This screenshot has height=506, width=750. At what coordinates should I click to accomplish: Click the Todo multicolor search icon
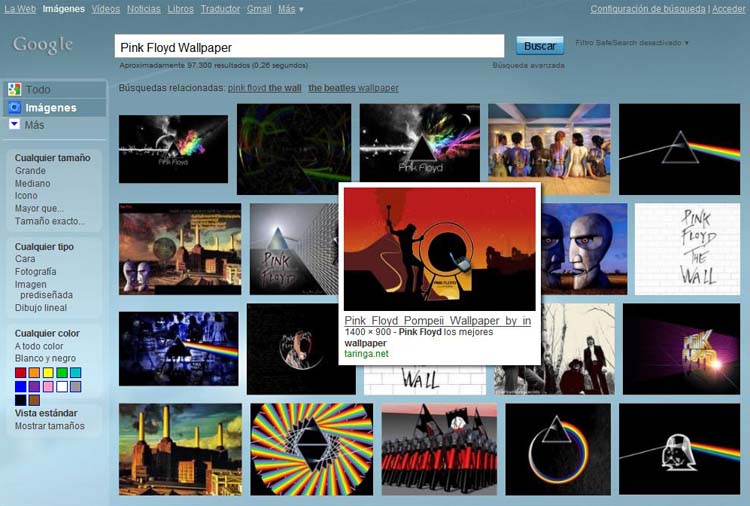[x=14, y=89]
